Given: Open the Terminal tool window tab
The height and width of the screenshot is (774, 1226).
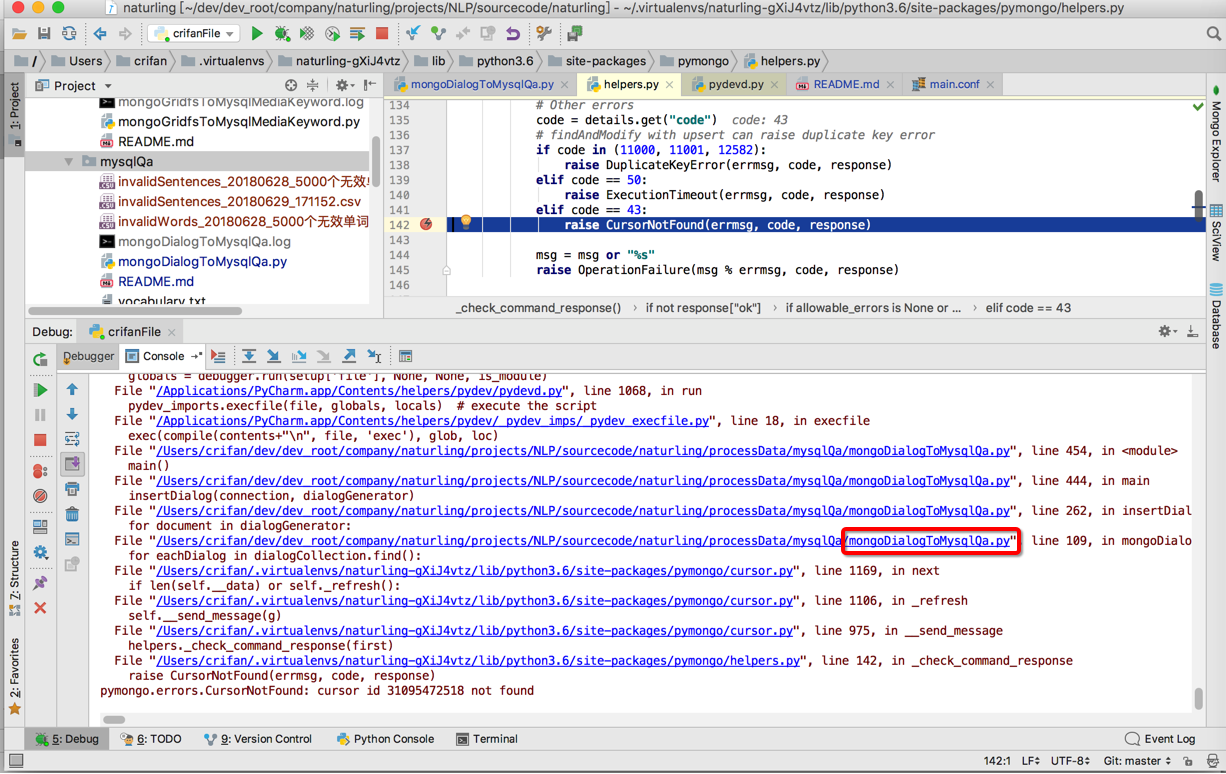Looking at the screenshot, I should click(x=487, y=739).
